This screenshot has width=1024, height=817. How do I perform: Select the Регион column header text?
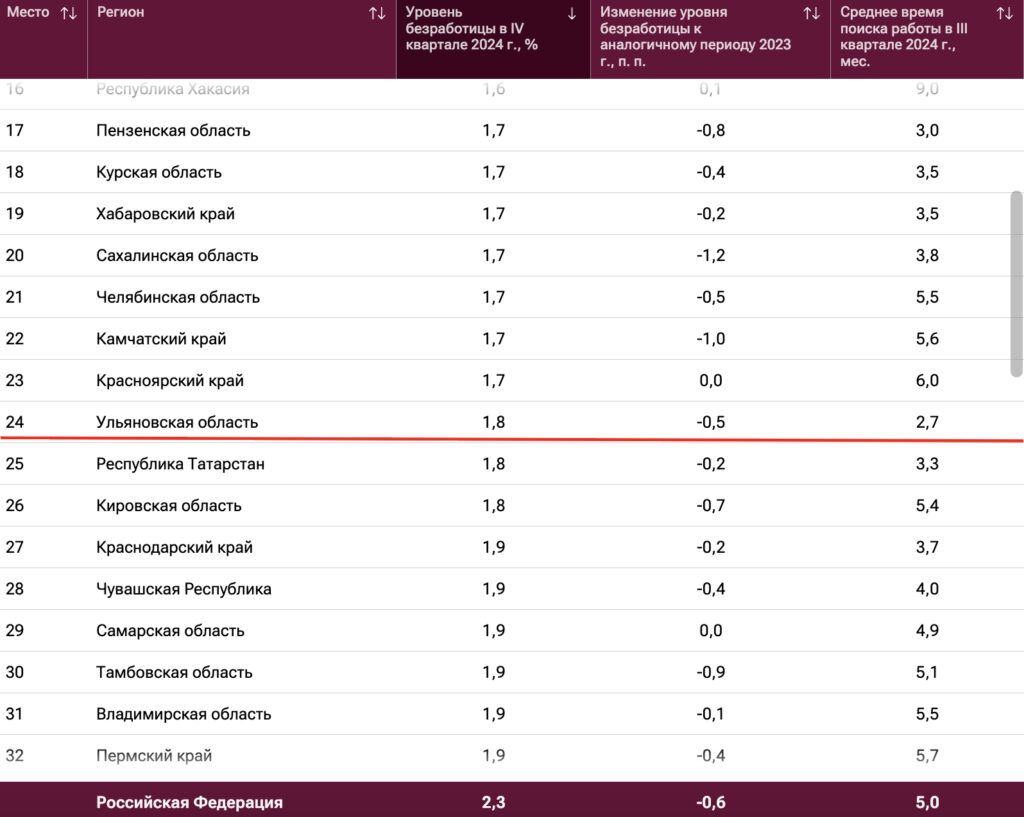pos(121,12)
